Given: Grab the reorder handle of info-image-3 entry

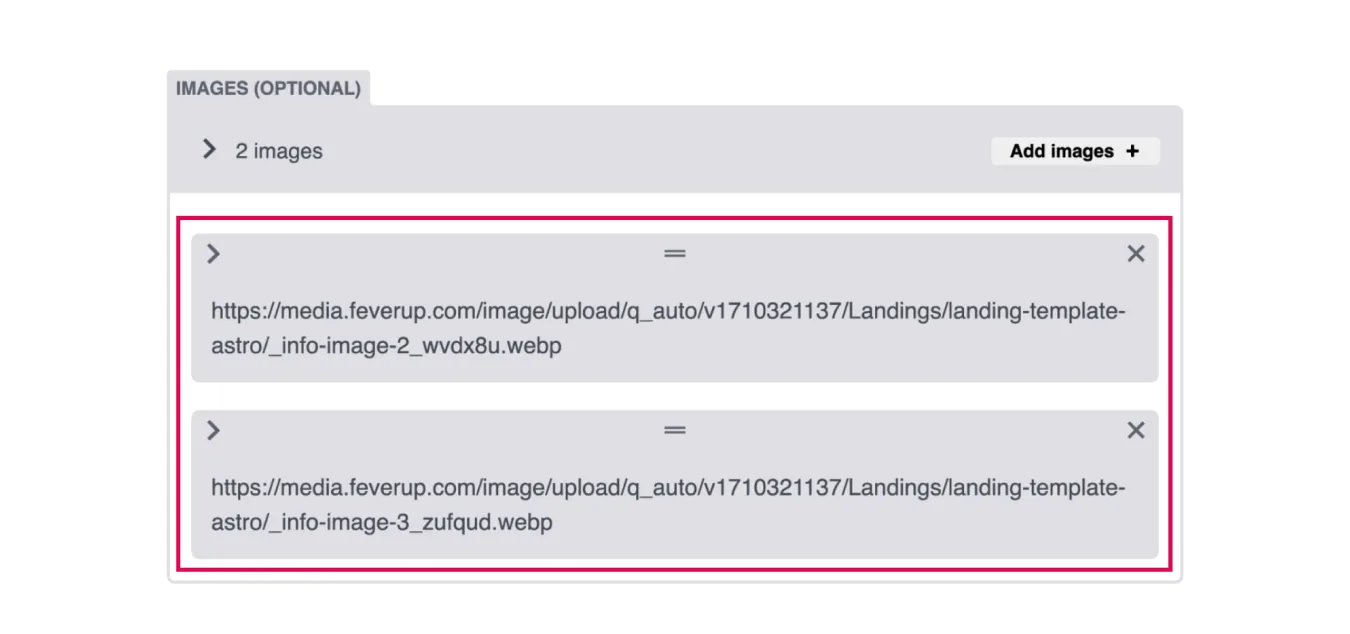Looking at the screenshot, I should coord(675,430).
